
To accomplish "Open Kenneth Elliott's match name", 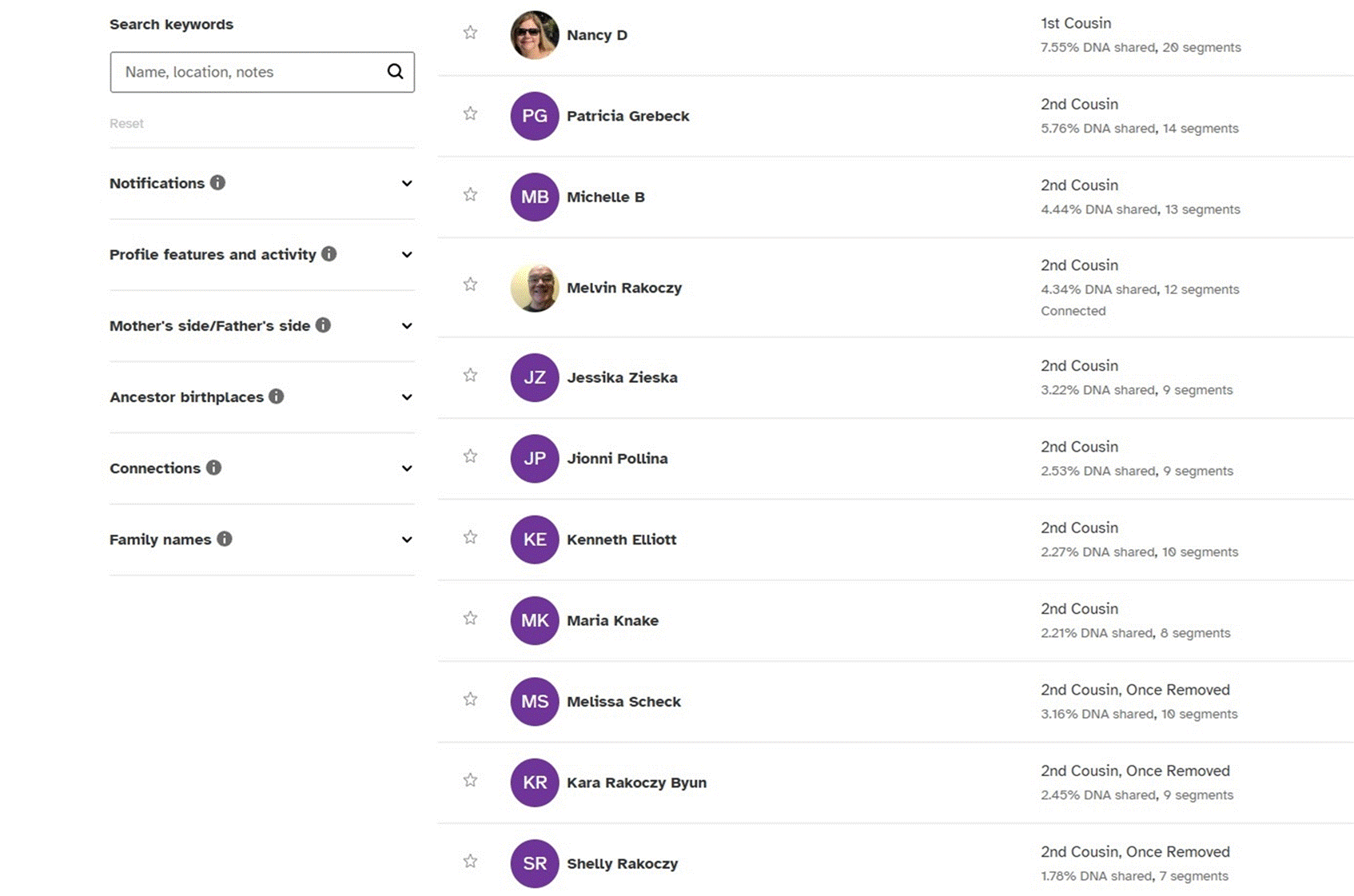I will pyautogui.click(x=622, y=540).
